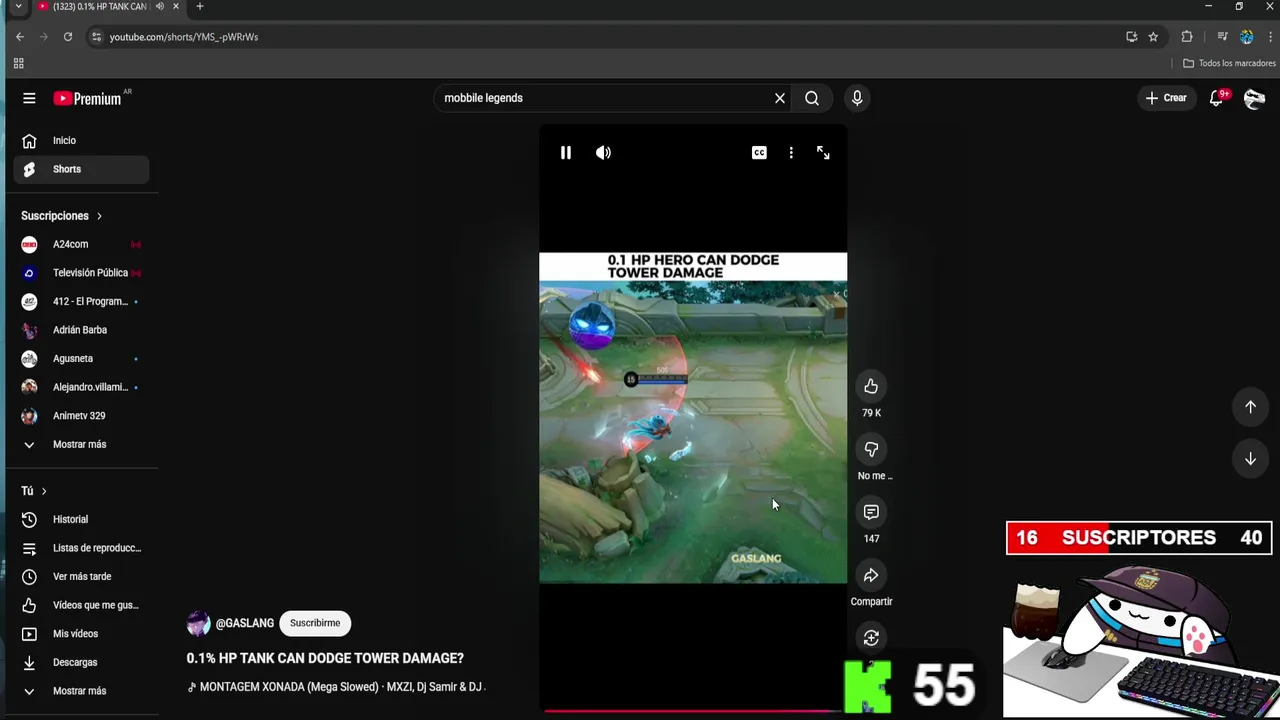Click the browser back arrow
1280x720 pixels.
pos(20,37)
